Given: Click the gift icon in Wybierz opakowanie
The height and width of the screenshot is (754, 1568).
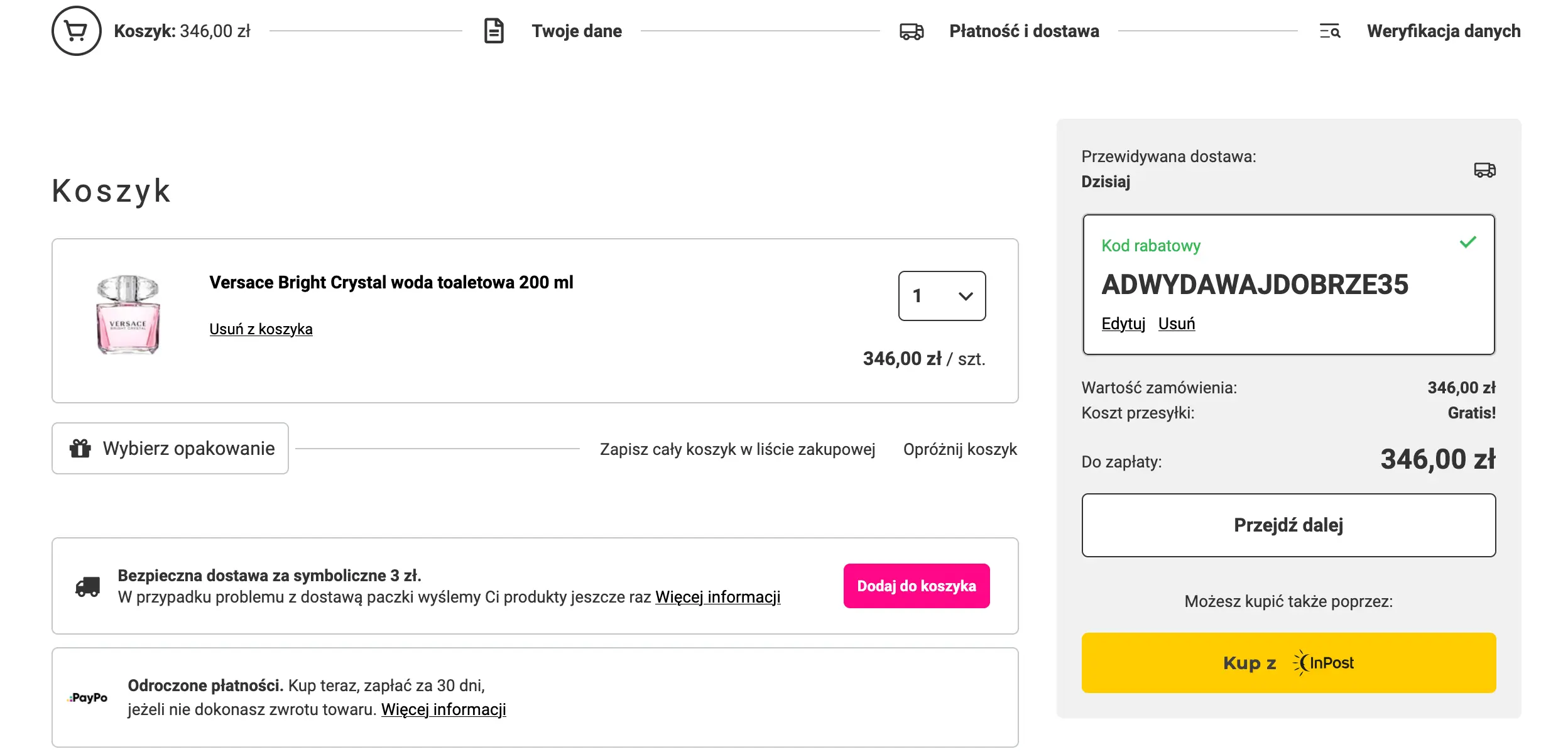Looking at the screenshot, I should point(80,449).
